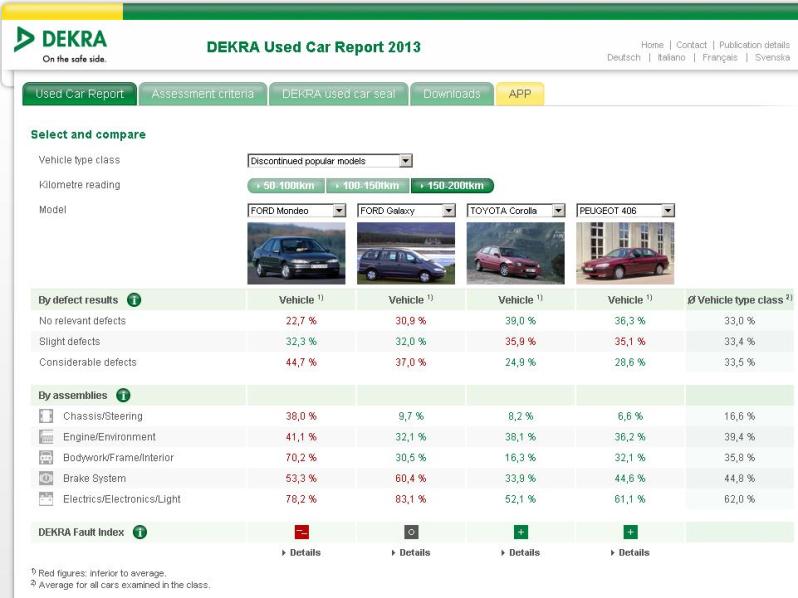The width and height of the screenshot is (798, 598).
Task: Open the Downloads tab
Action: [x=451, y=94]
